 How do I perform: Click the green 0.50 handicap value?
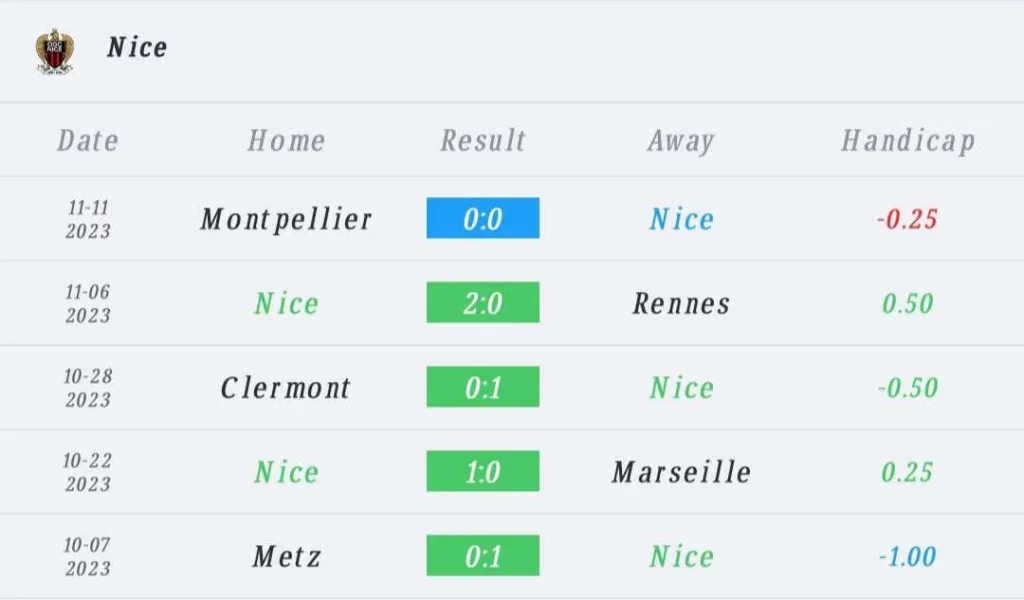pyautogui.click(x=907, y=304)
